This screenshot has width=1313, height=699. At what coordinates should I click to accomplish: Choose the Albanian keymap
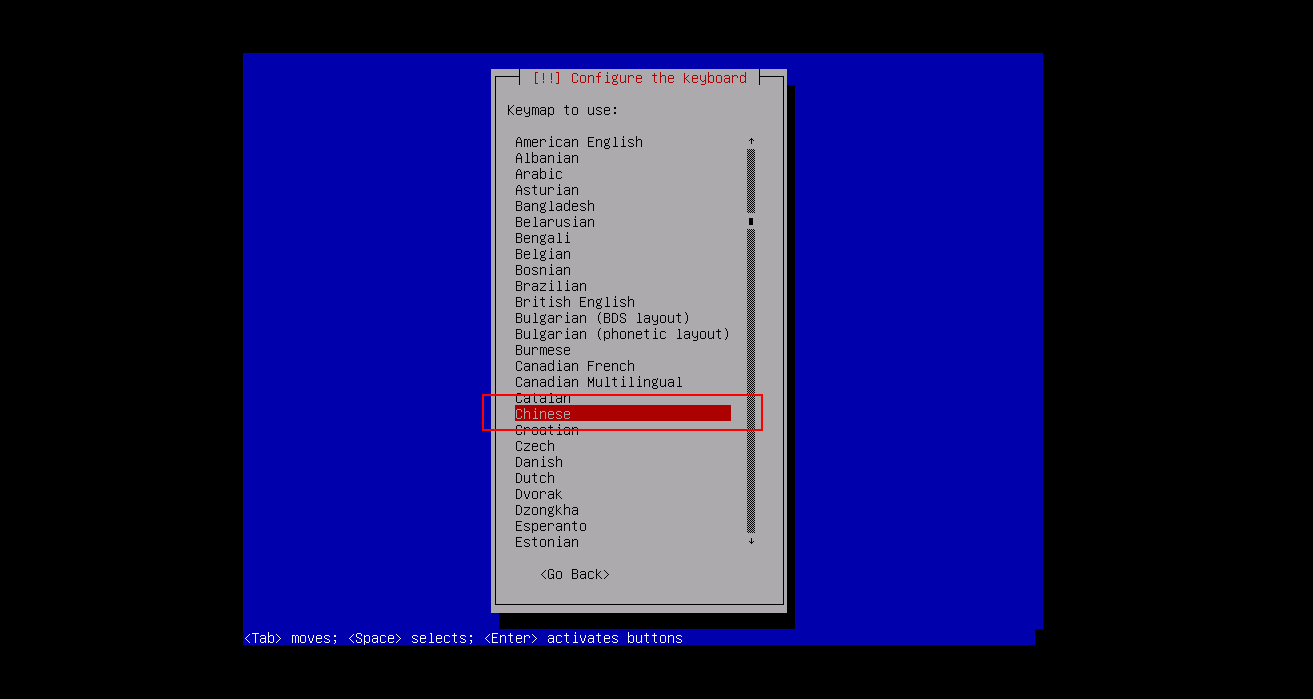tap(547, 158)
